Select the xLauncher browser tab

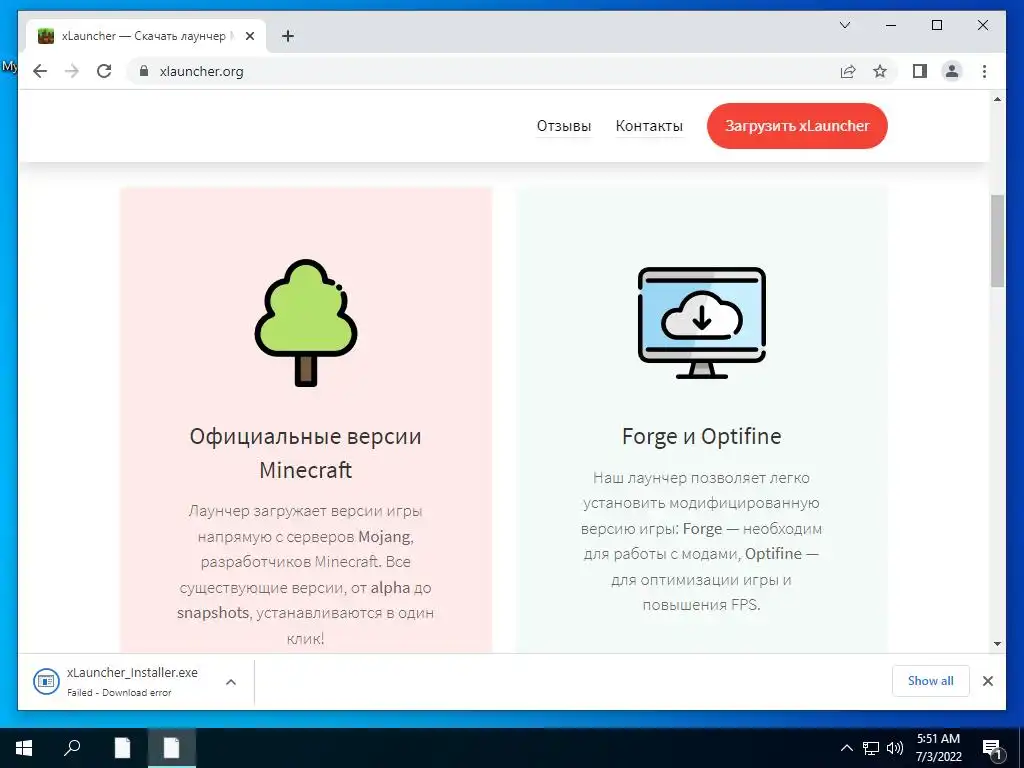pos(144,37)
